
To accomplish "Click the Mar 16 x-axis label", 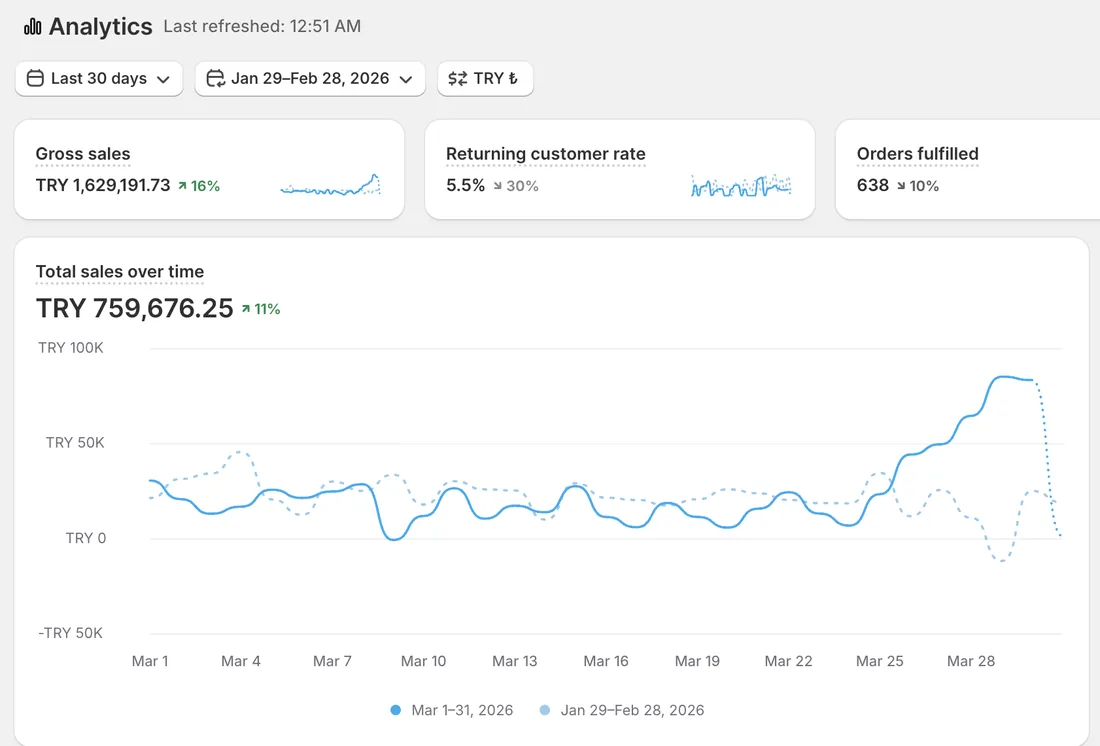I will (x=606, y=661).
